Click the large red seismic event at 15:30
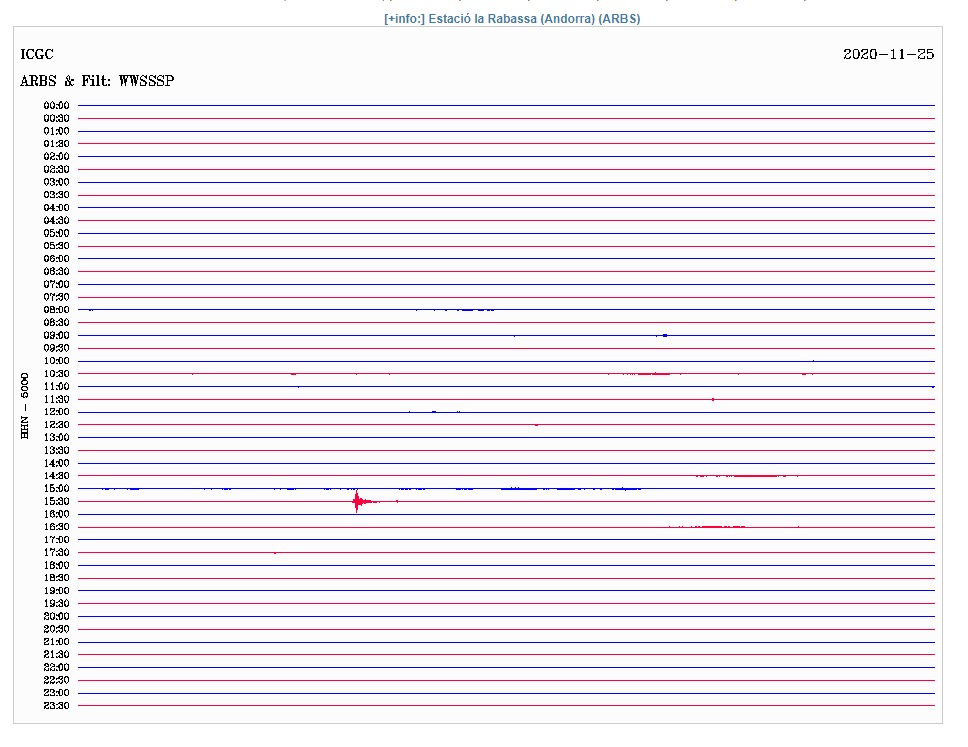This screenshot has height=747, width=968. coord(358,501)
